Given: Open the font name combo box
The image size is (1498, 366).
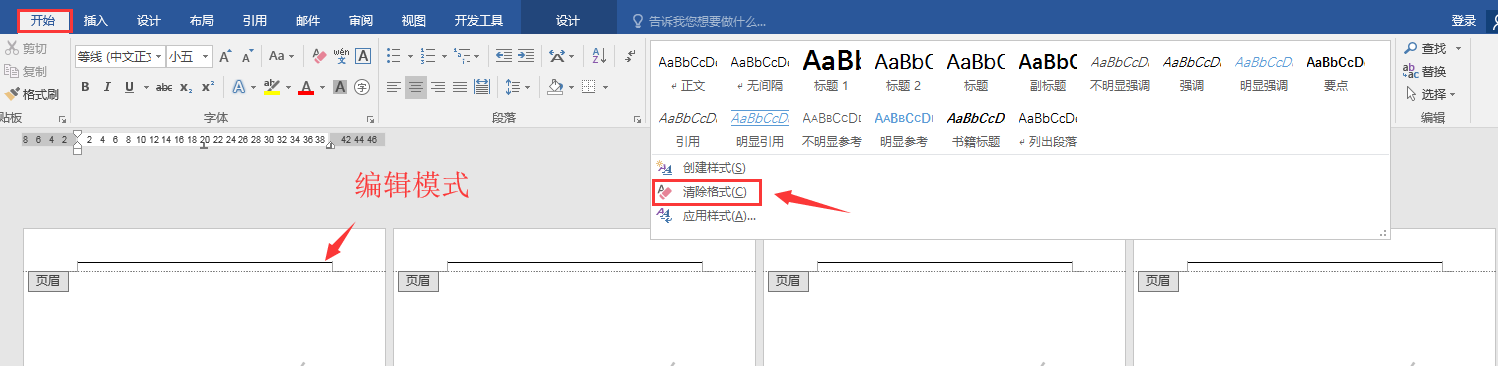Looking at the screenshot, I should click(119, 56).
